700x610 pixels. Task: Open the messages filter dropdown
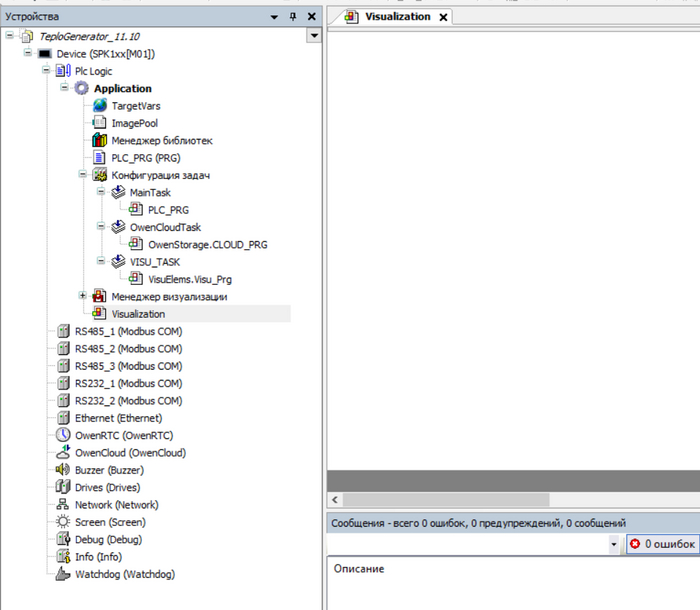615,543
